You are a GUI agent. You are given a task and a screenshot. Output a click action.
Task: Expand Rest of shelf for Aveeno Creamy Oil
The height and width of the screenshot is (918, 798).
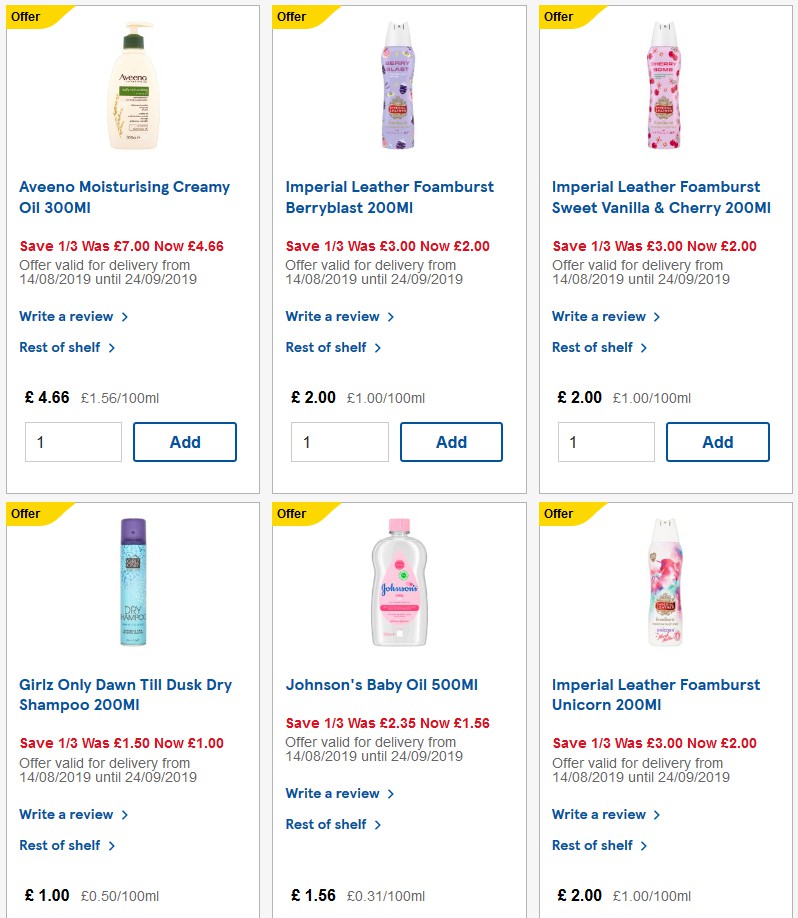58,347
